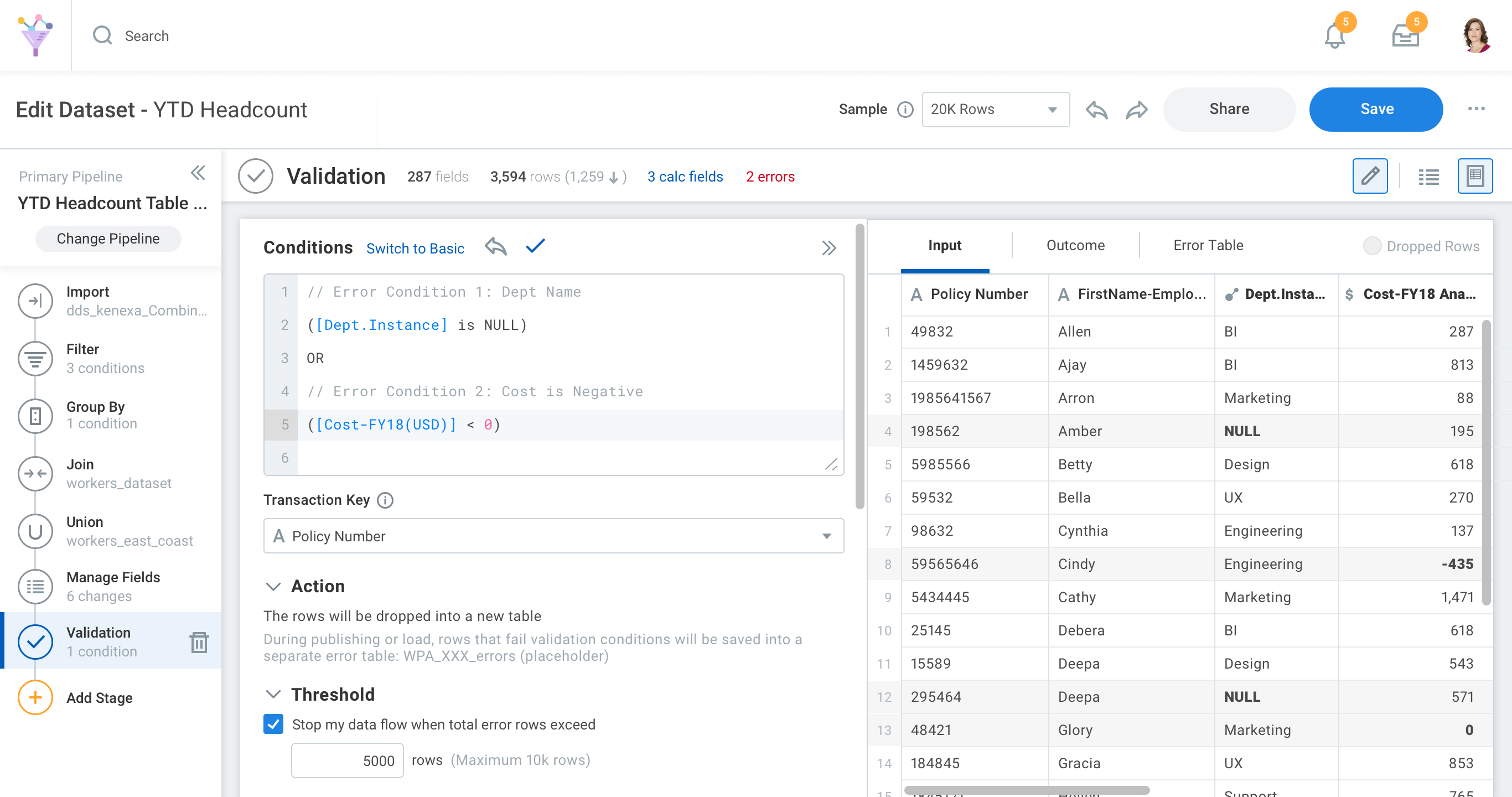This screenshot has height=797, width=1512.
Task: Collapse the pipeline sidebar with double chevron
Action: tap(198, 173)
